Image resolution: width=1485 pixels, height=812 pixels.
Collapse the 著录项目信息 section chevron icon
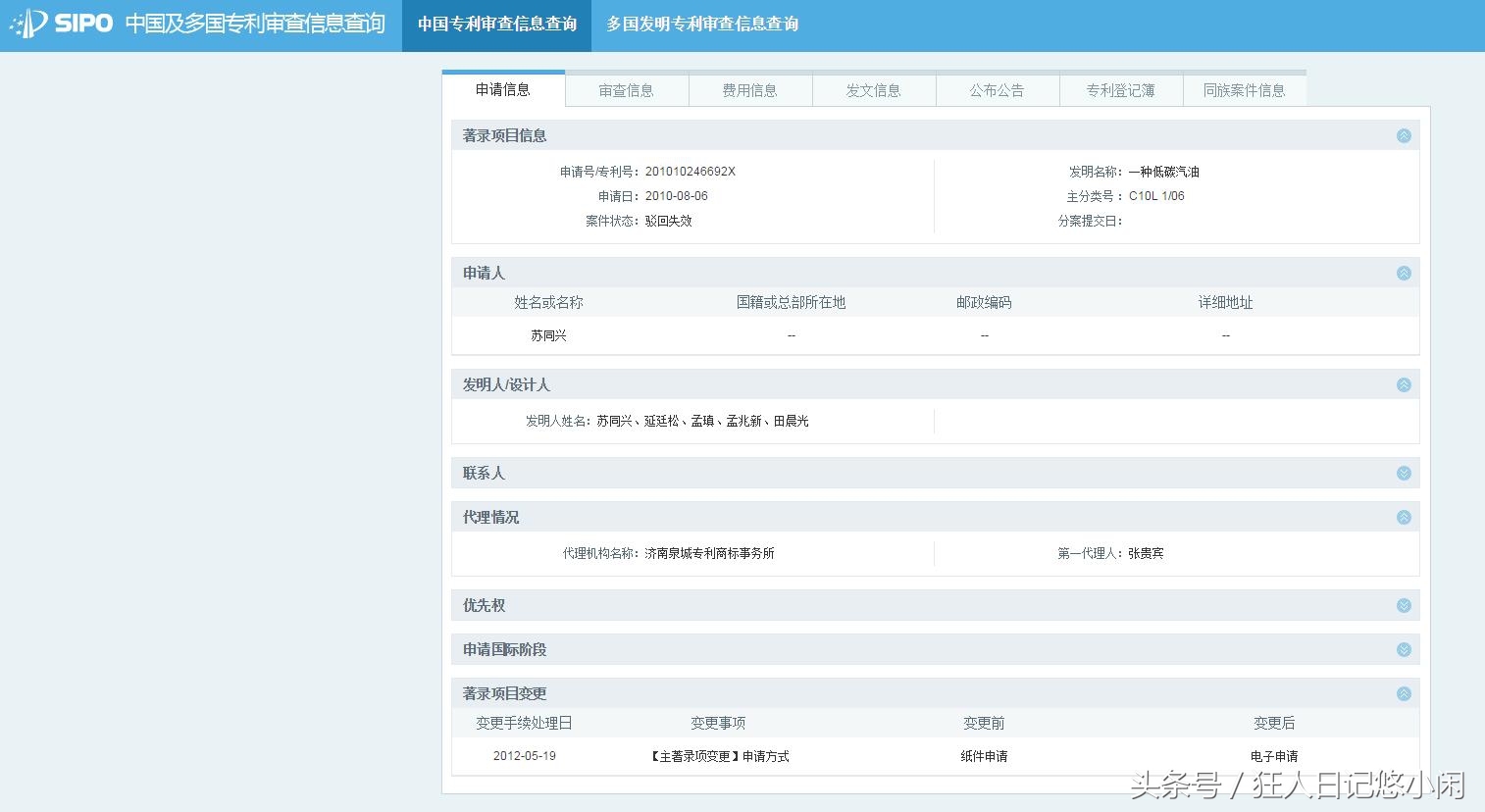(x=1404, y=135)
